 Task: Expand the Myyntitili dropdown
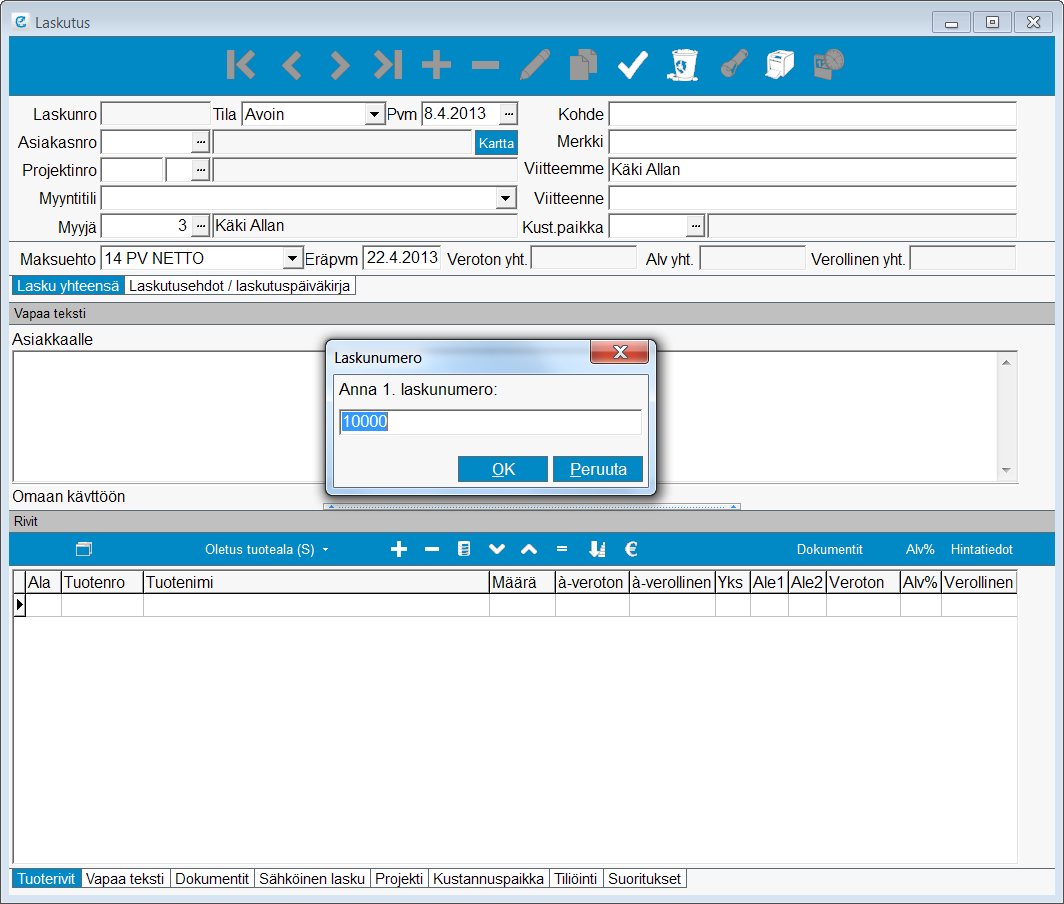(x=505, y=198)
